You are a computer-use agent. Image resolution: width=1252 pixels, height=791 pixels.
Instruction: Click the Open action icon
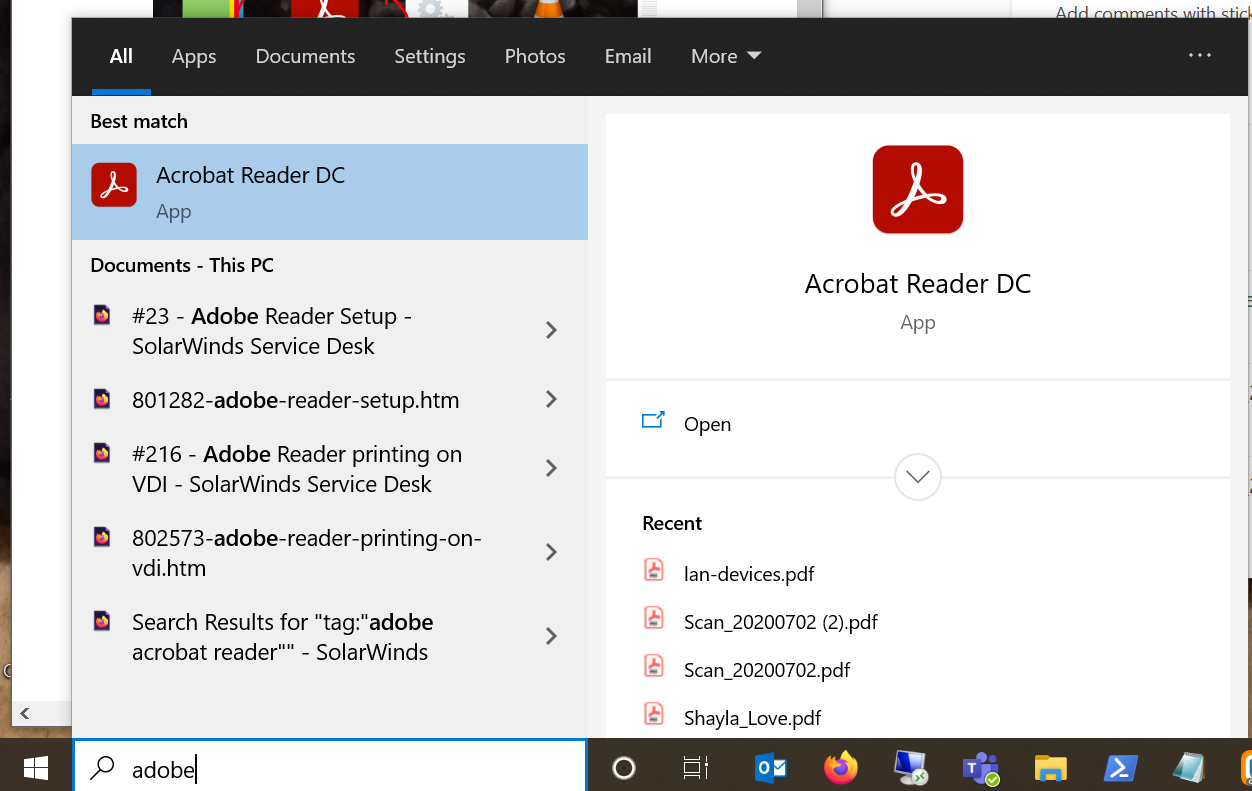coord(653,422)
